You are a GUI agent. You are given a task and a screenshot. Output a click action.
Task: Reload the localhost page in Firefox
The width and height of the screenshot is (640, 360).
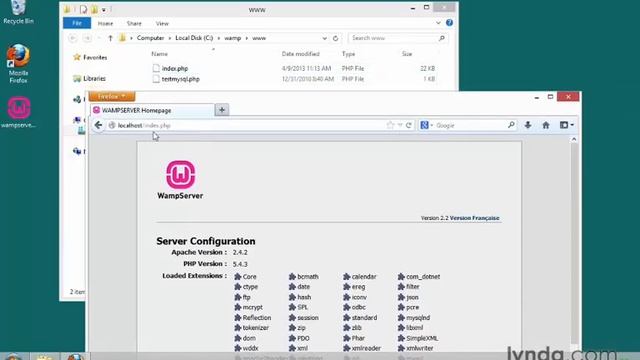click(409, 125)
